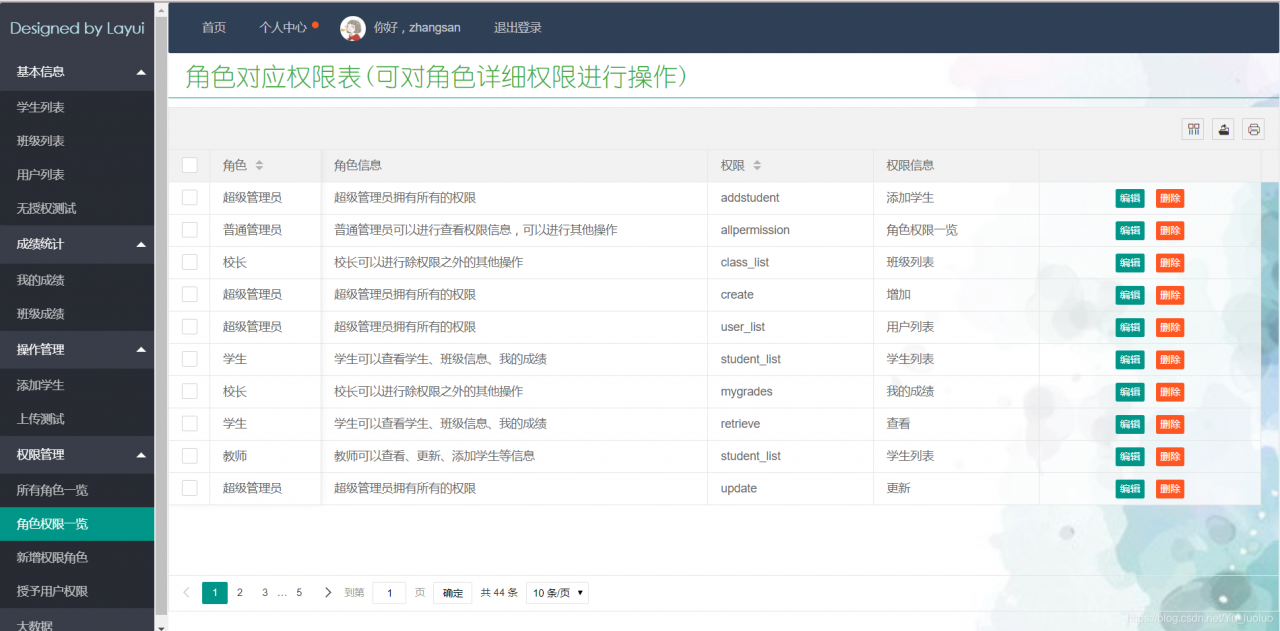Check the checkbox on the 教师 row
This screenshot has width=1280, height=631.
pos(189,456)
